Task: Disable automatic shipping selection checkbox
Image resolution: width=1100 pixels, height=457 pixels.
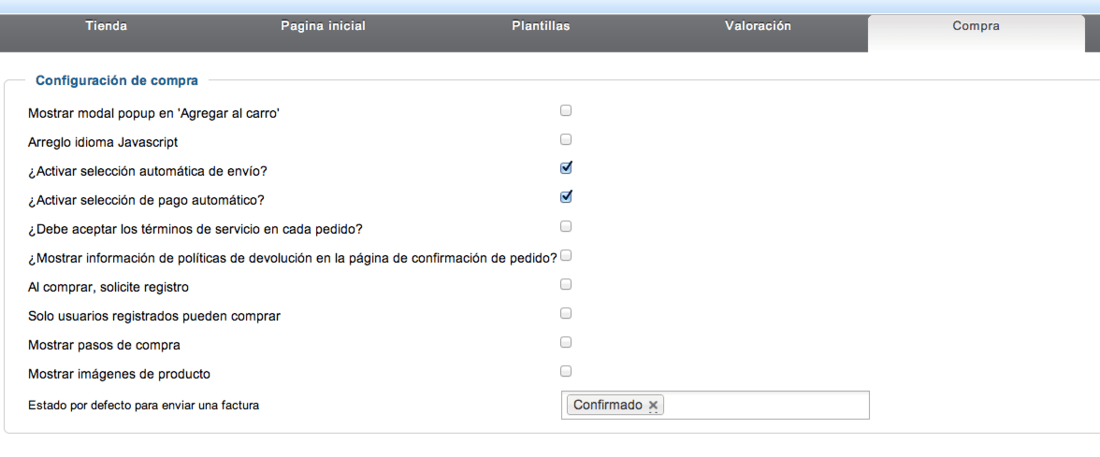Action: (x=566, y=168)
